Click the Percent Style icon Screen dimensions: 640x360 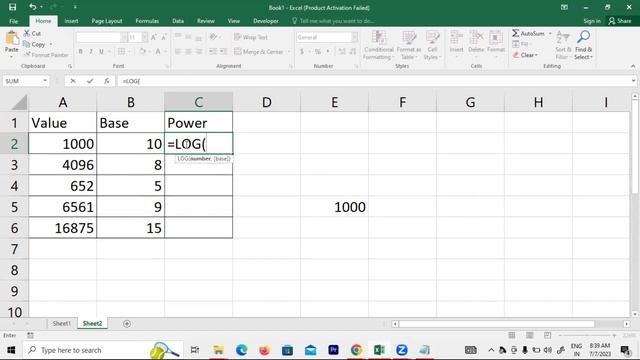[317, 51]
